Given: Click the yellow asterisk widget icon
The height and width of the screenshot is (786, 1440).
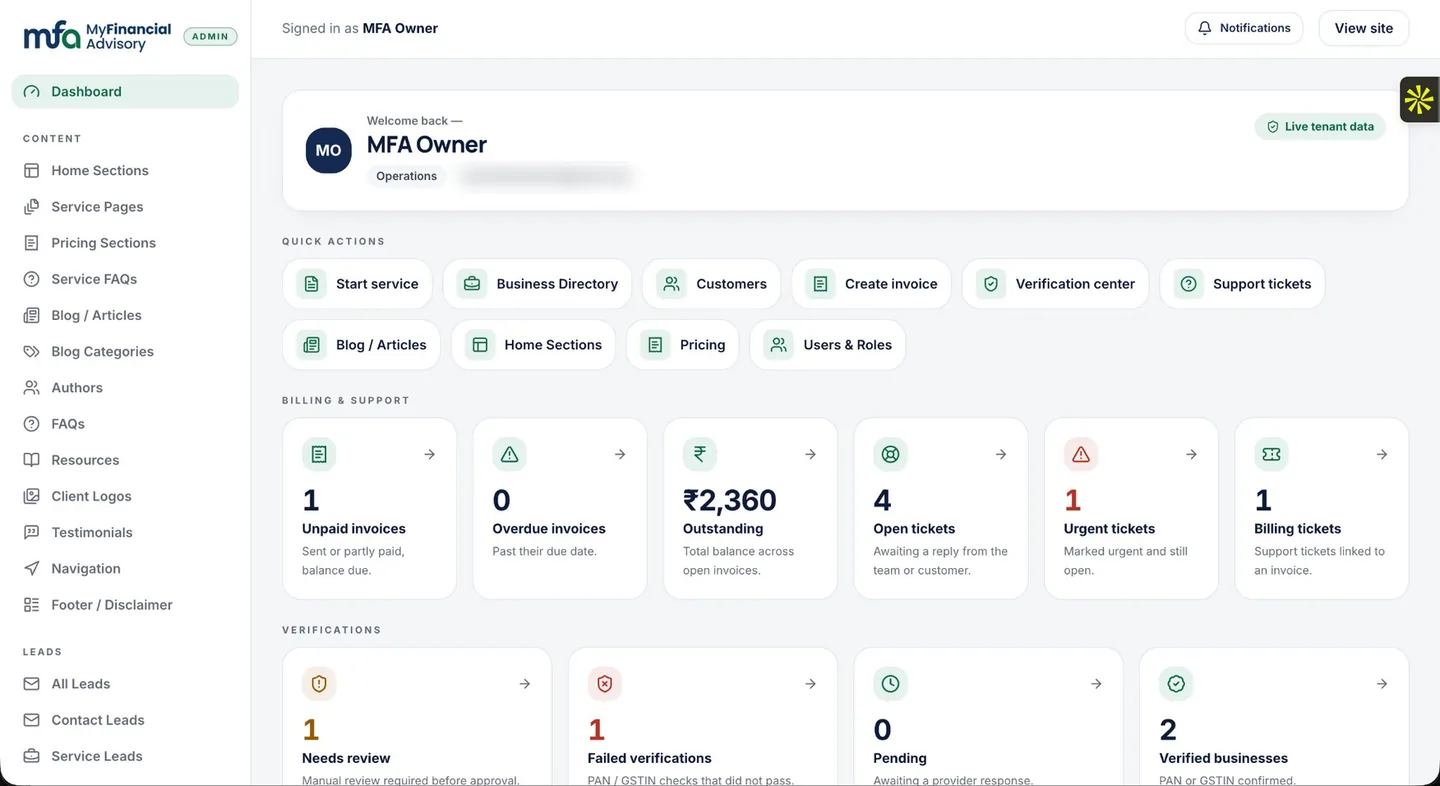Looking at the screenshot, I should pyautogui.click(x=1419, y=100).
